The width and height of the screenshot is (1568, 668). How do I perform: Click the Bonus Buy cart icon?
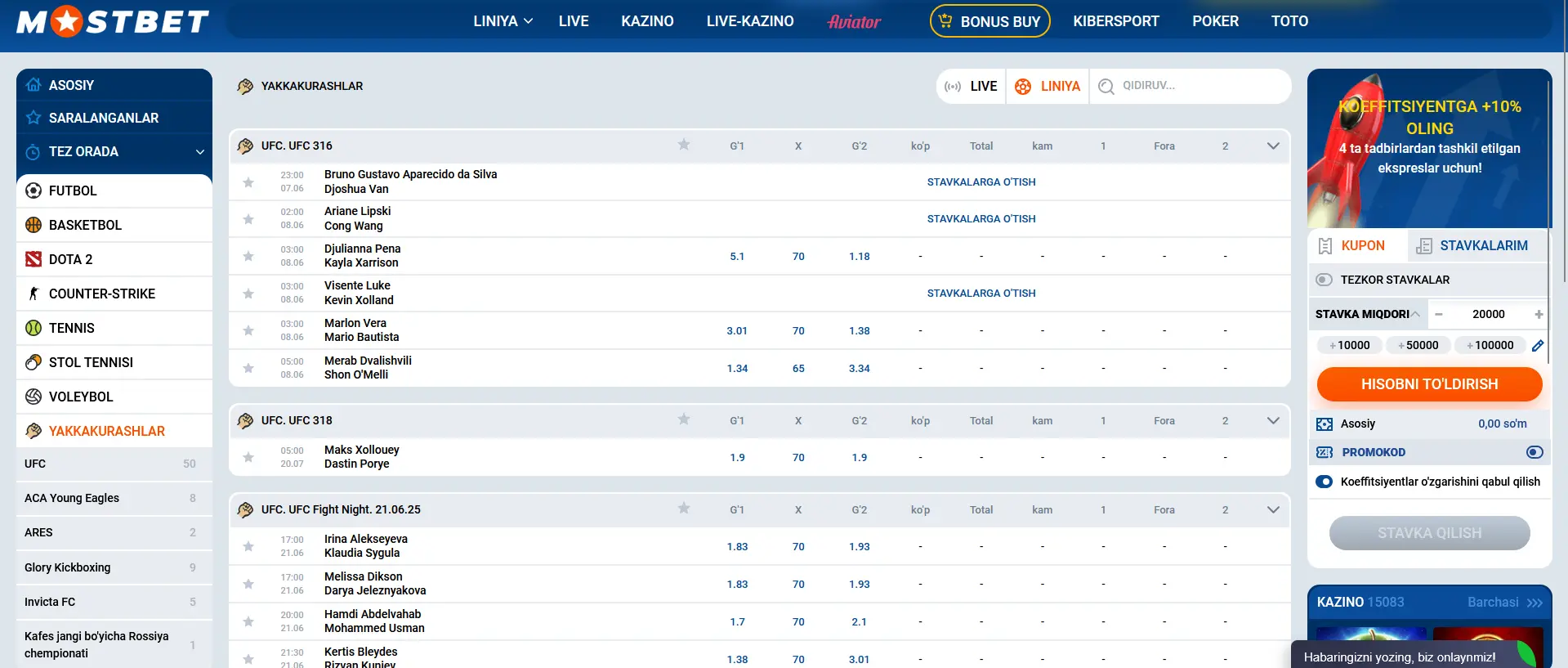coord(945,21)
